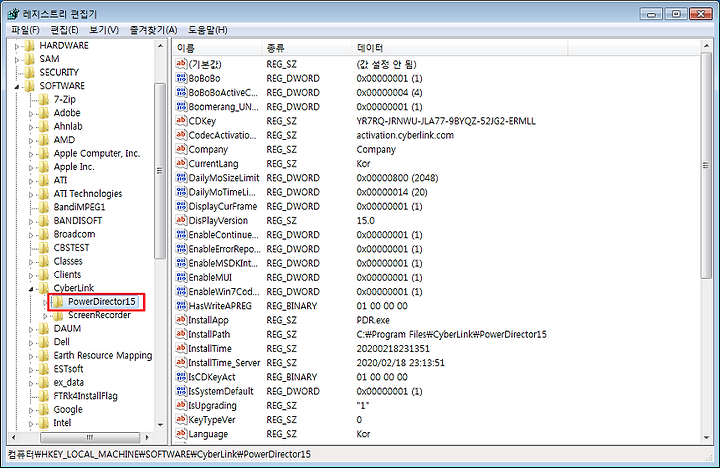Open the View (보기) menu
720x468 pixels.
[104, 30]
